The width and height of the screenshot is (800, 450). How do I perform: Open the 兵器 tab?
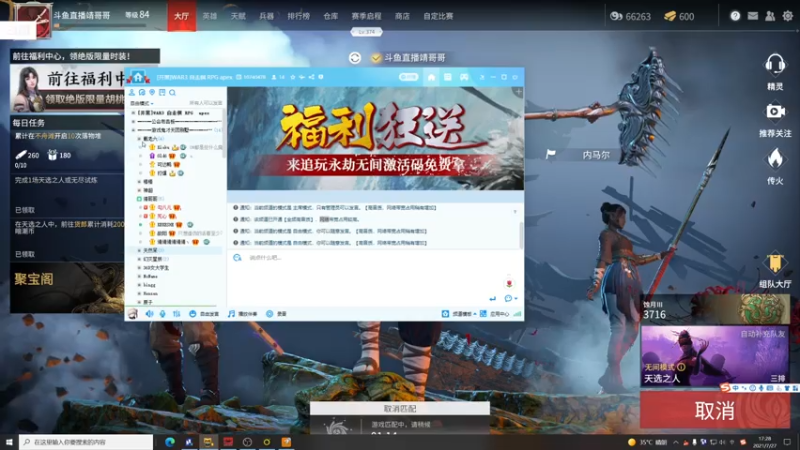click(267, 16)
